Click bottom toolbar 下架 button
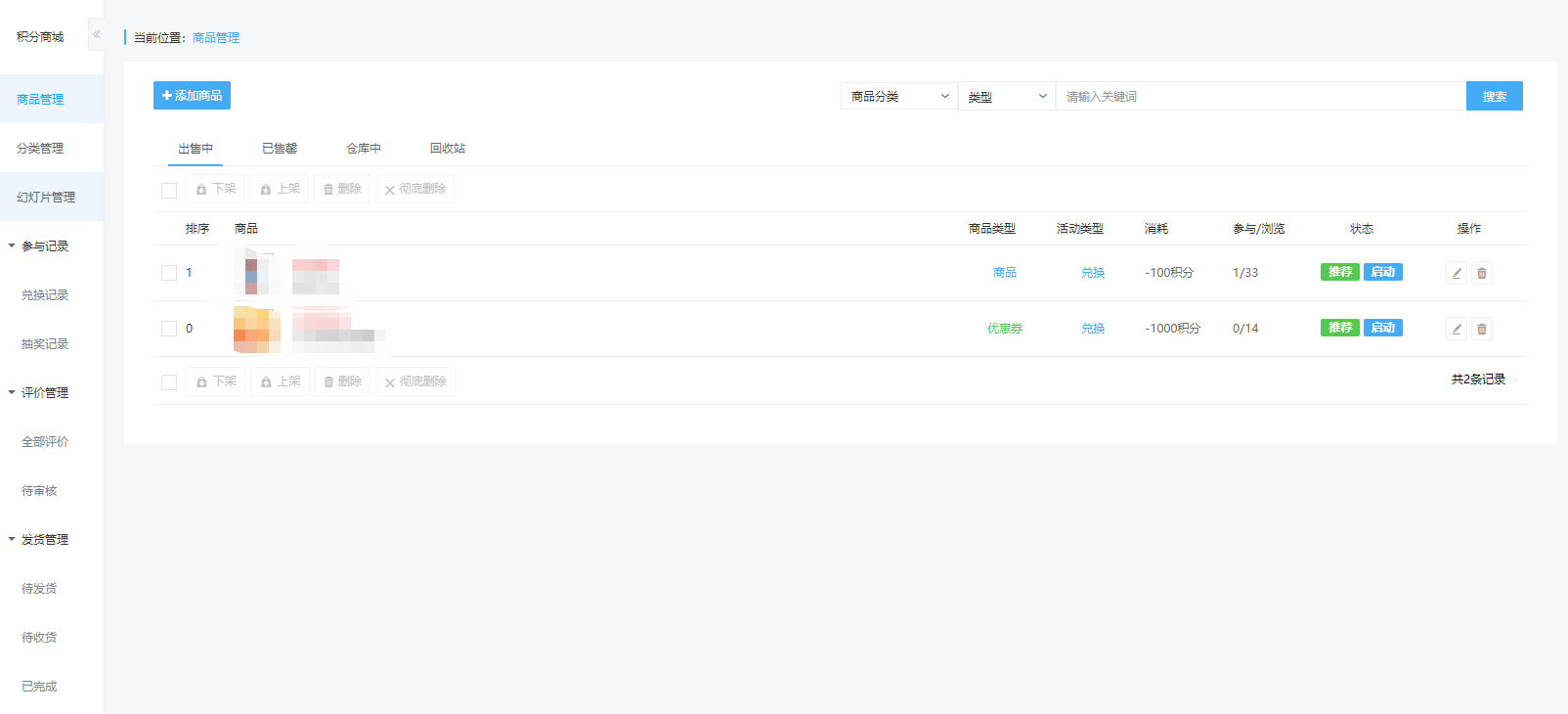The width and height of the screenshot is (1568, 714). point(215,381)
